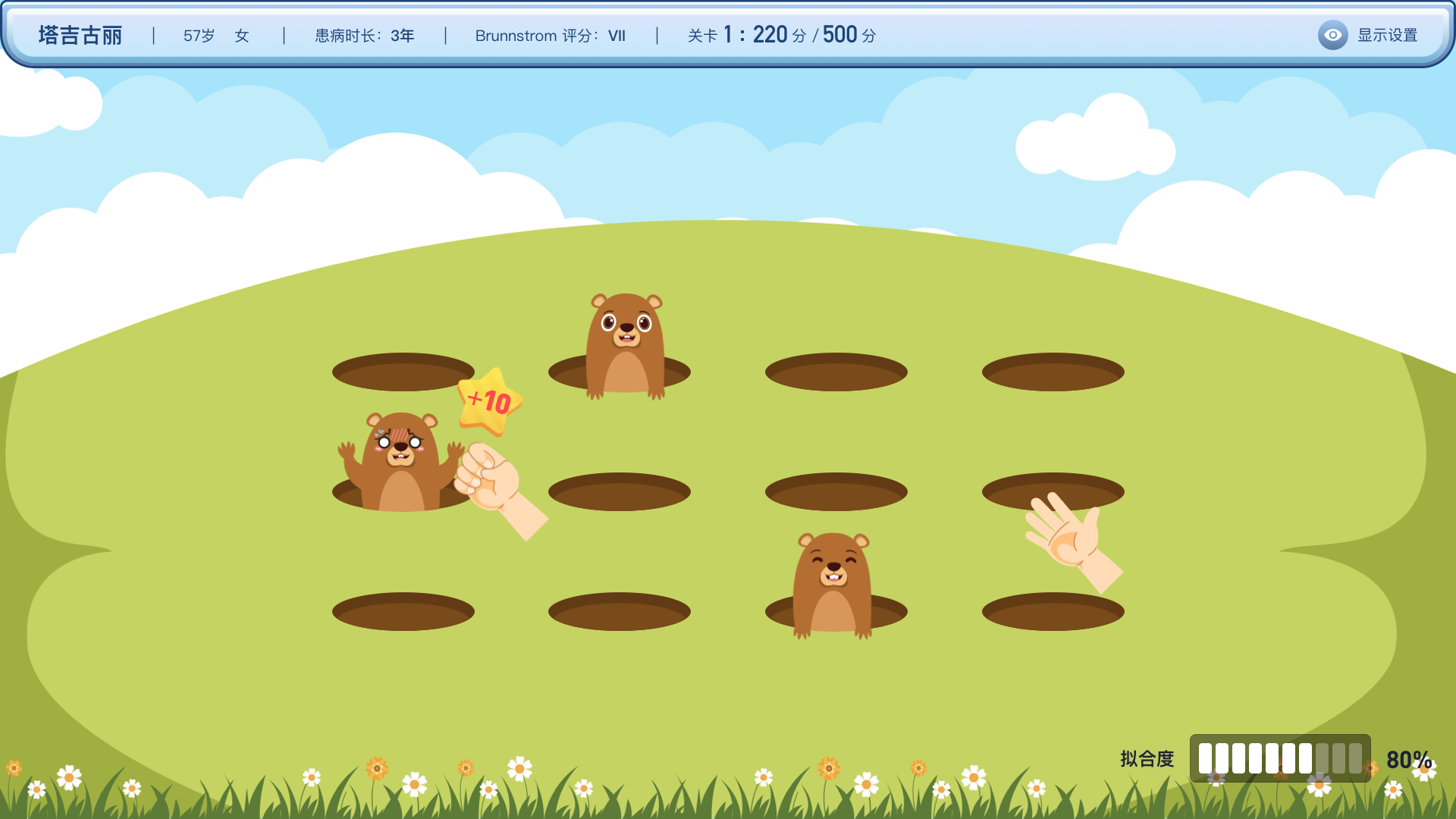Click the 拟合度 fit progress bar

[1279, 758]
